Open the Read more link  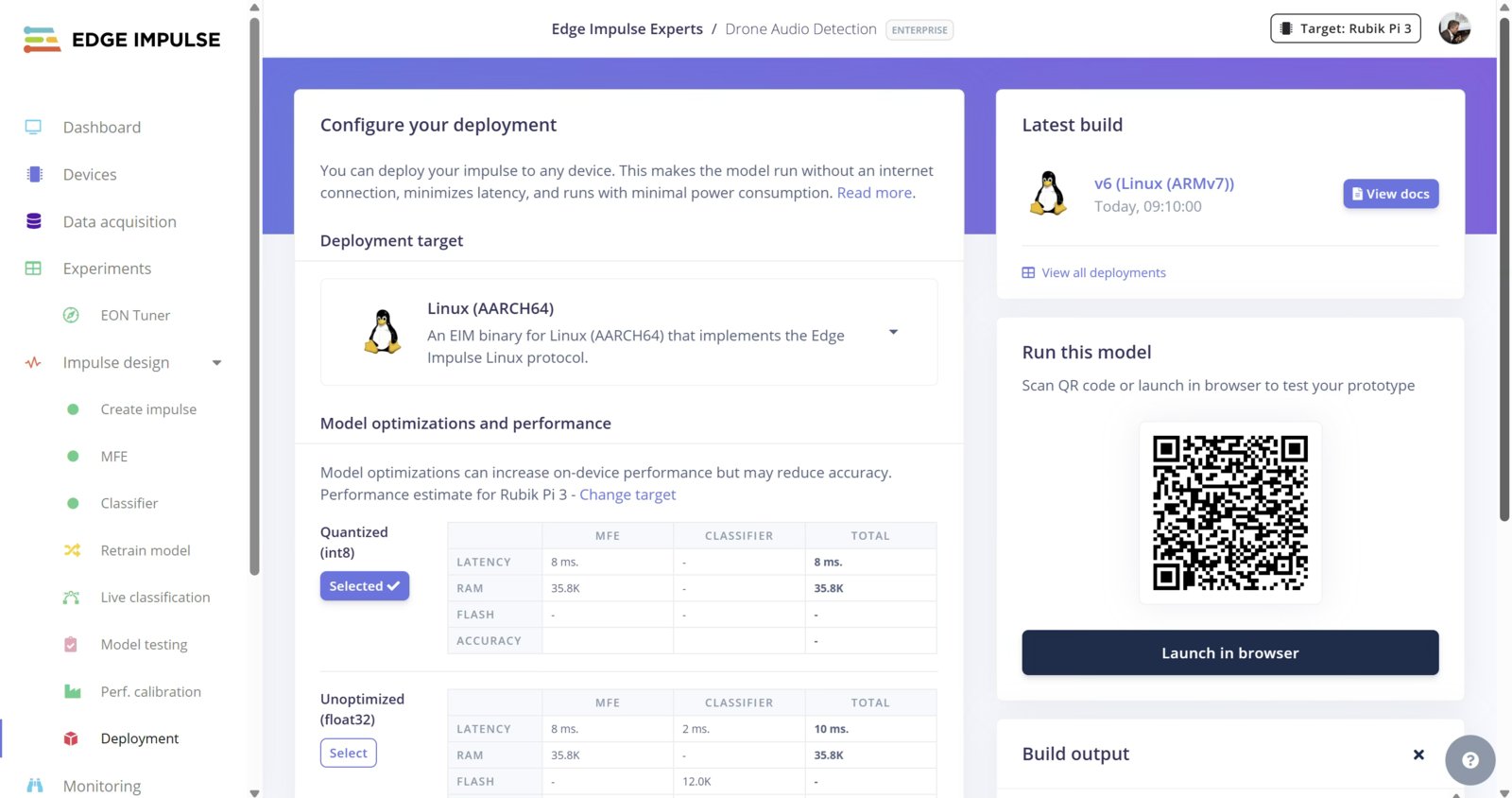click(874, 193)
